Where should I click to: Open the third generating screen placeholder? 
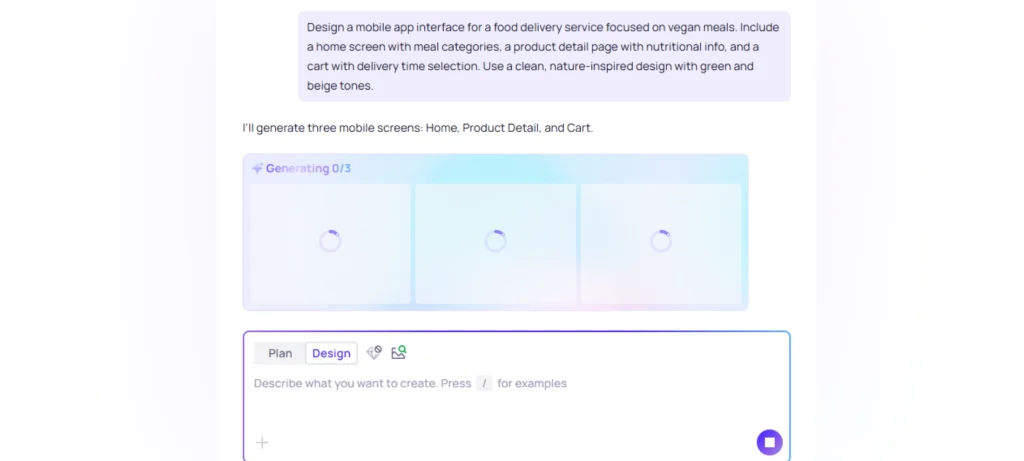point(661,244)
